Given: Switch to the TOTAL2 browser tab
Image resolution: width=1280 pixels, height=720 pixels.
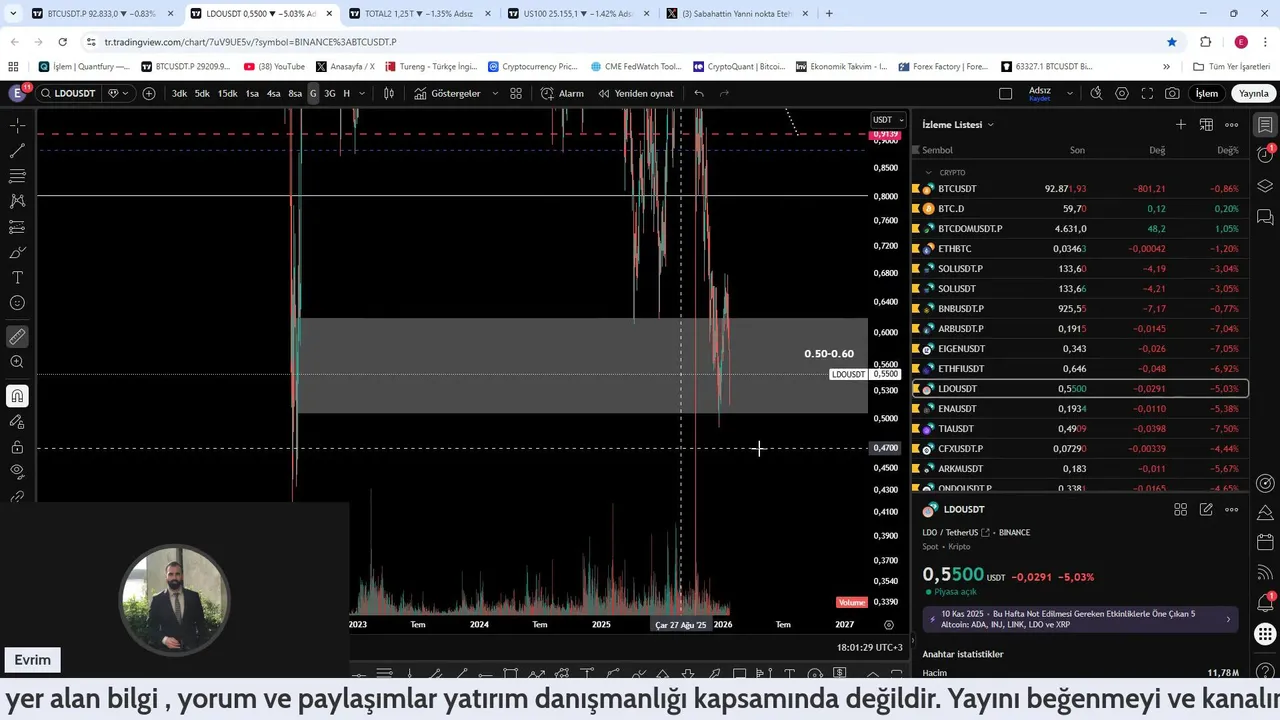Looking at the screenshot, I should click(x=418, y=14).
